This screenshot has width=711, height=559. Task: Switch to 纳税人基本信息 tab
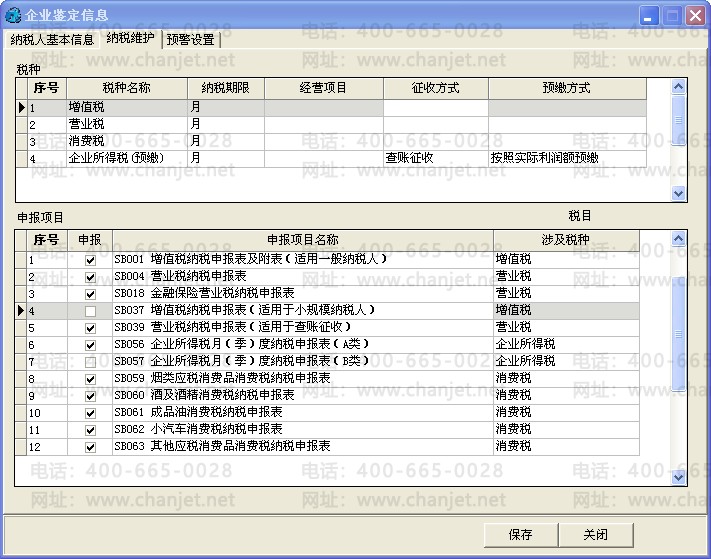52,40
